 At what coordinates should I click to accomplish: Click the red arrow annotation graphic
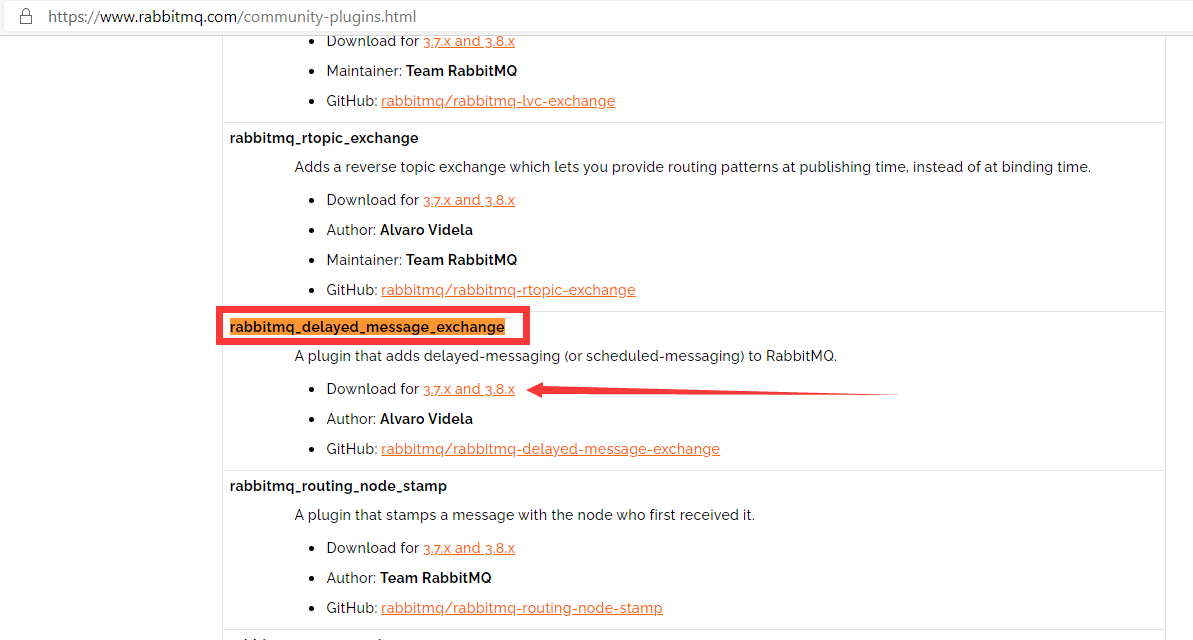pos(700,392)
